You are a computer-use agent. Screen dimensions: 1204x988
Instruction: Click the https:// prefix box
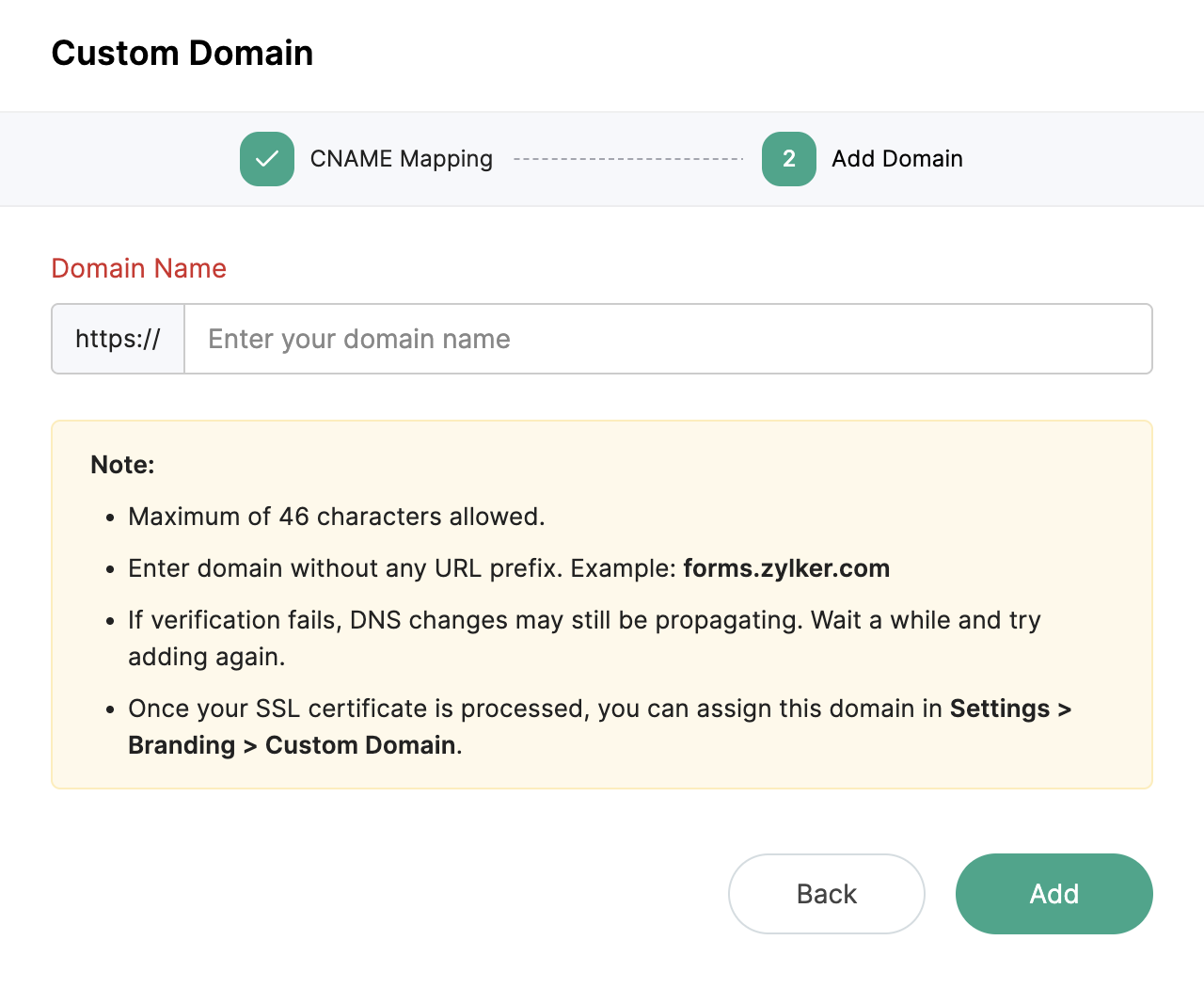tap(119, 339)
